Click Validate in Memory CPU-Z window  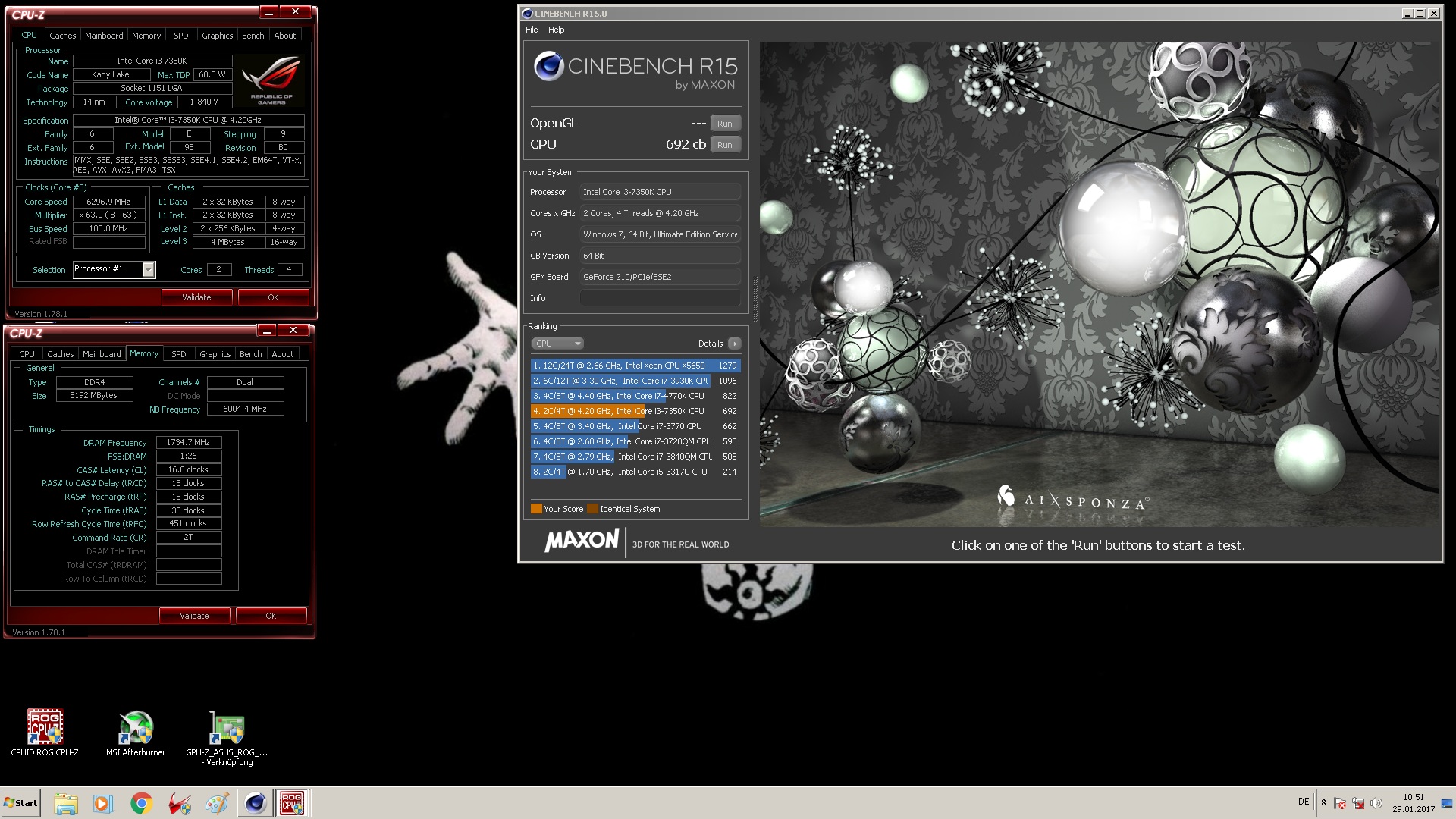pos(194,616)
